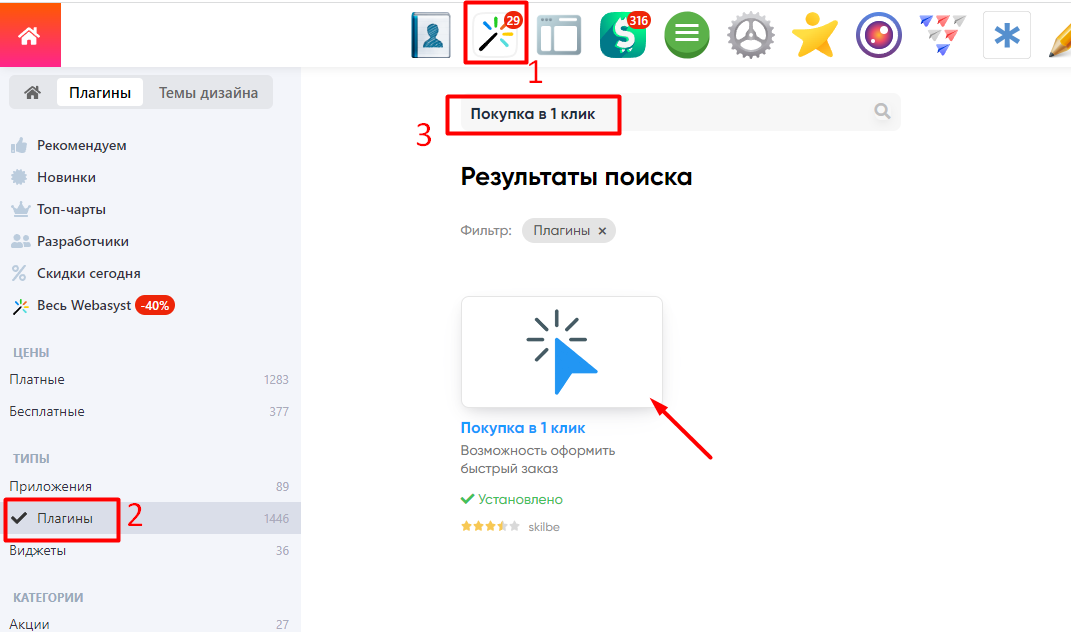Screen dimensions: 1071x632
Task: Launch the Installer app with 29 badge
Action: click(496, 36)
